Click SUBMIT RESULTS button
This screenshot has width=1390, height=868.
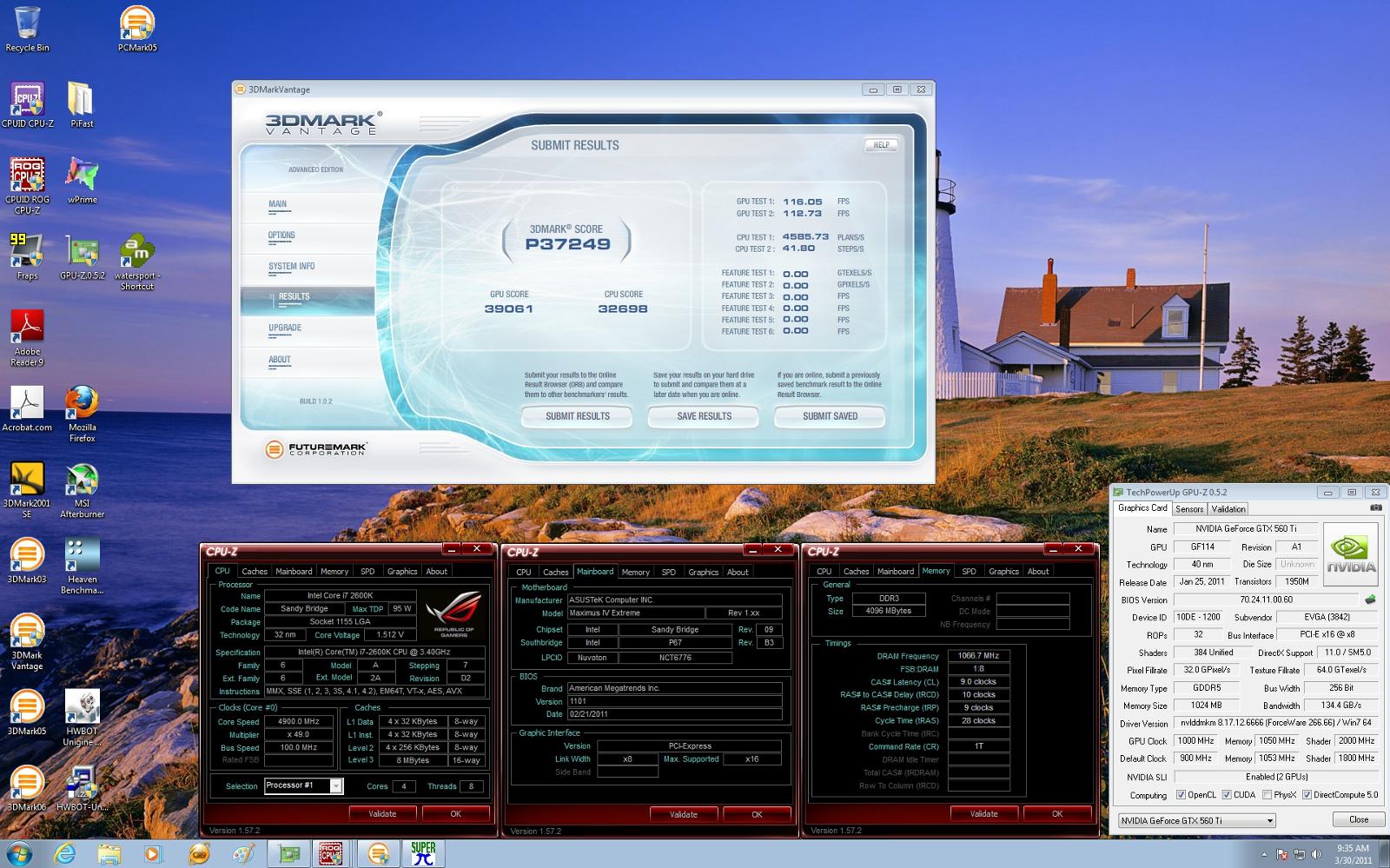[x=578, y=417]
